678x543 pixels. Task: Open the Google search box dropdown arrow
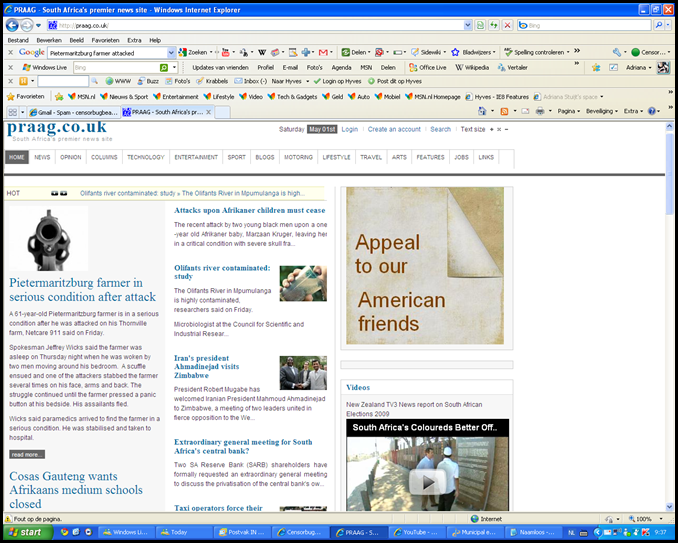(171, 53)
